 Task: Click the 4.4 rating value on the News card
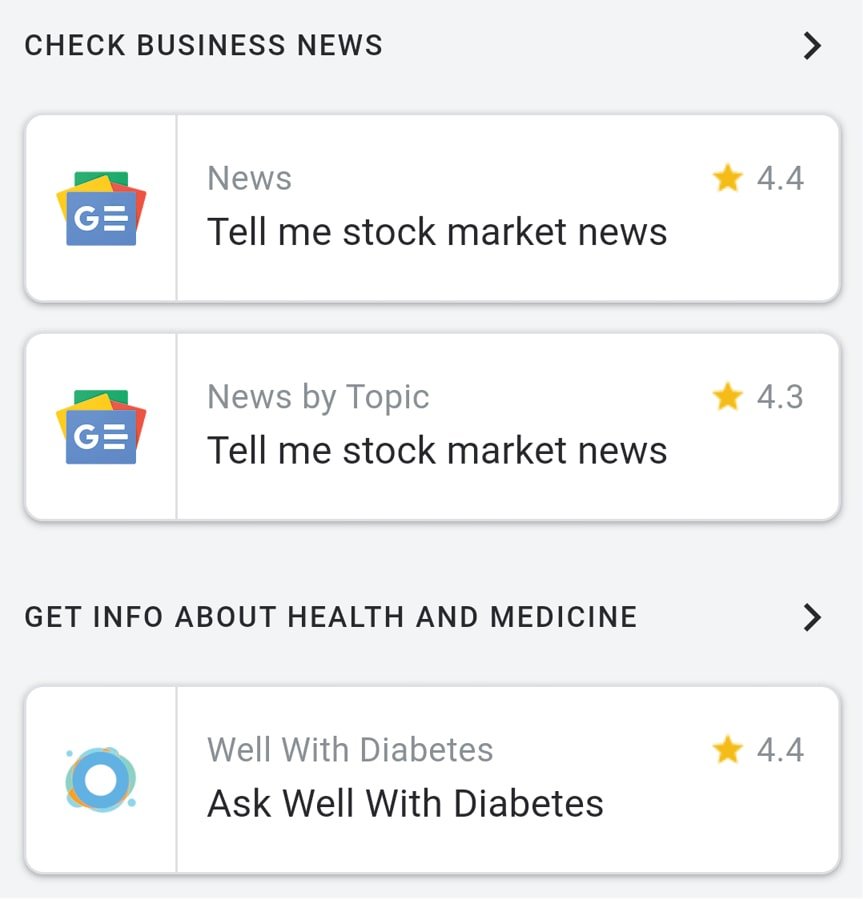click(x=780, y=179)
